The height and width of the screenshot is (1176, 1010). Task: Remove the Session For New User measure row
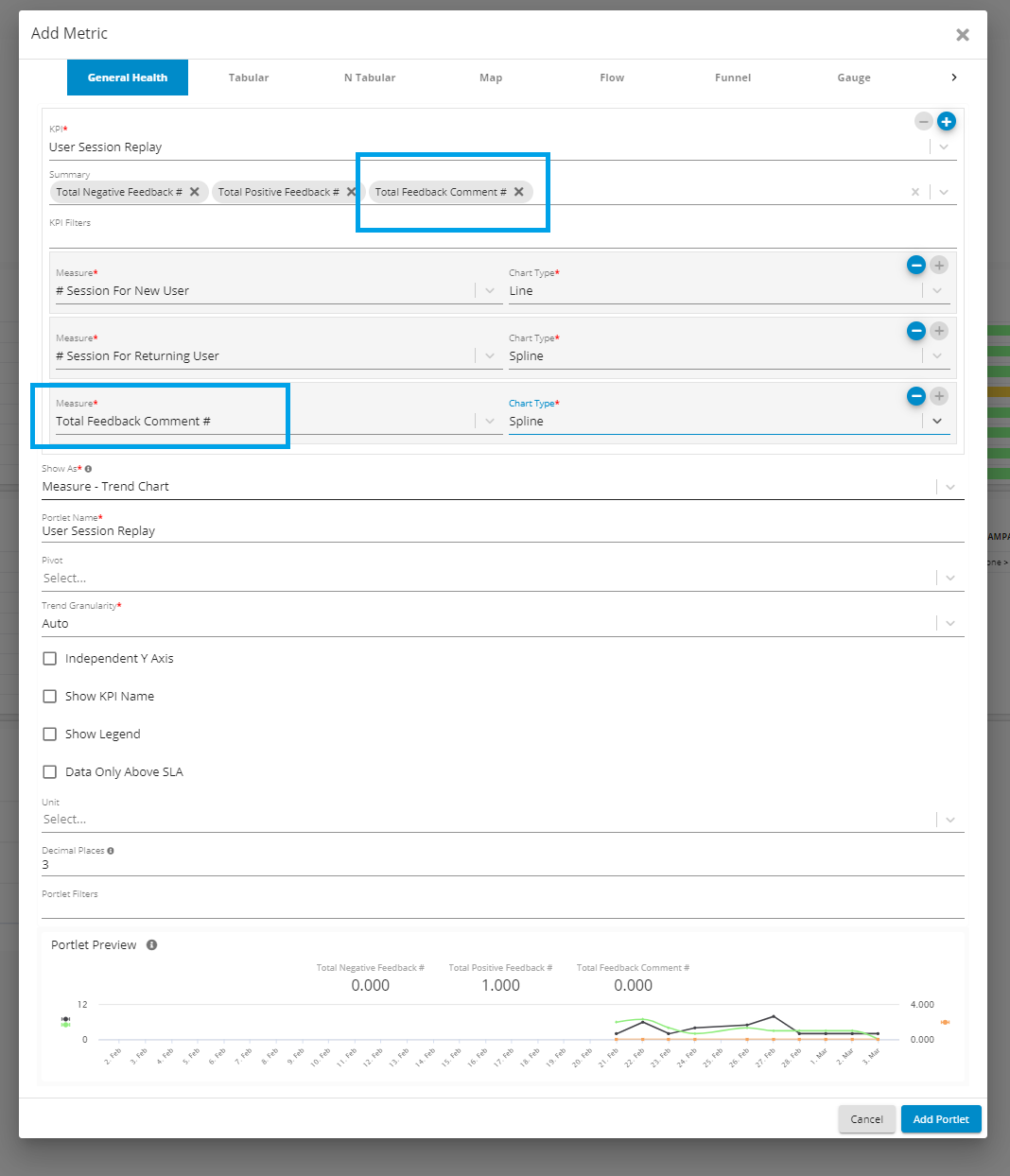(915, 266)
